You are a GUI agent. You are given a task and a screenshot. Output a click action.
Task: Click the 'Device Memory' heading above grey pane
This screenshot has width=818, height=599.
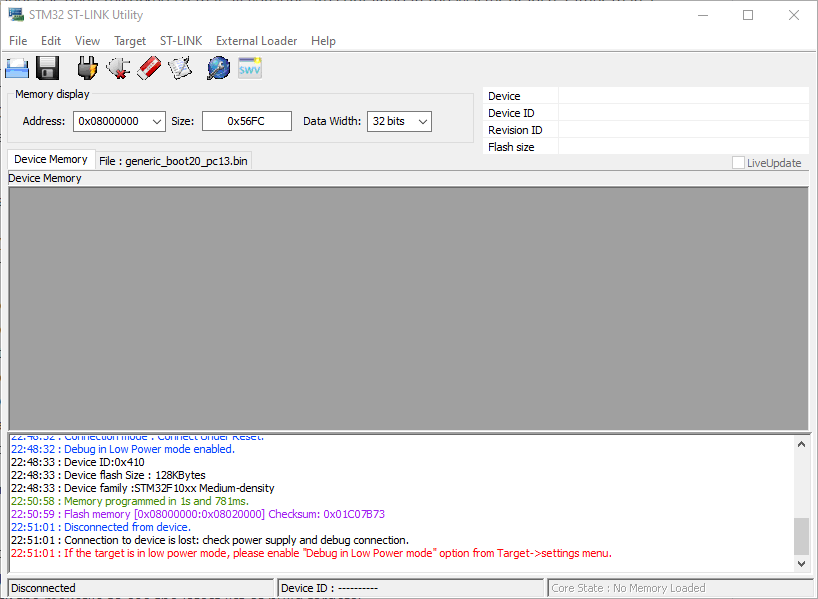[45, 178]
